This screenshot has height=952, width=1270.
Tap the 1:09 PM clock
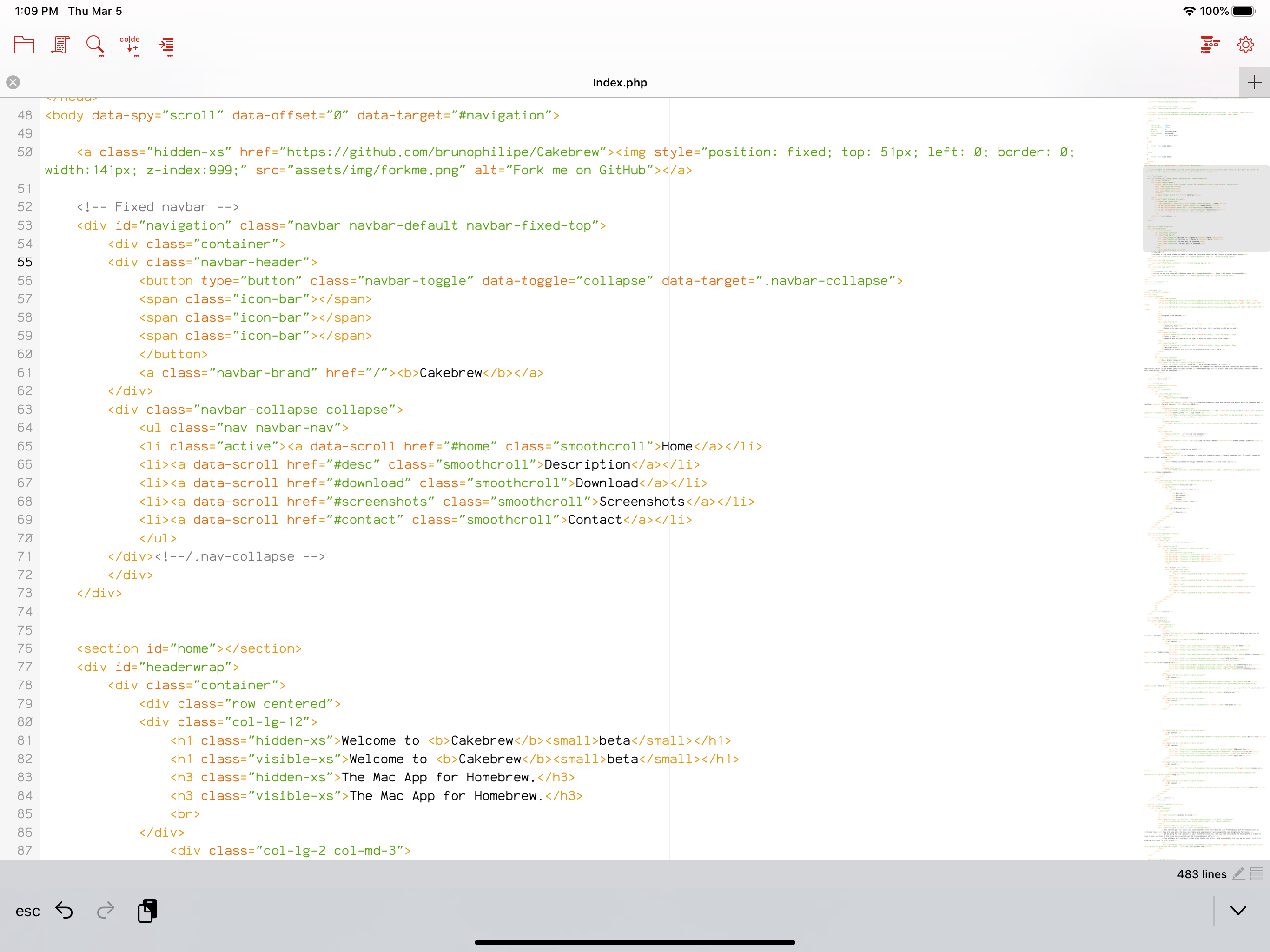pyautogui.click(x=36, y=11)
